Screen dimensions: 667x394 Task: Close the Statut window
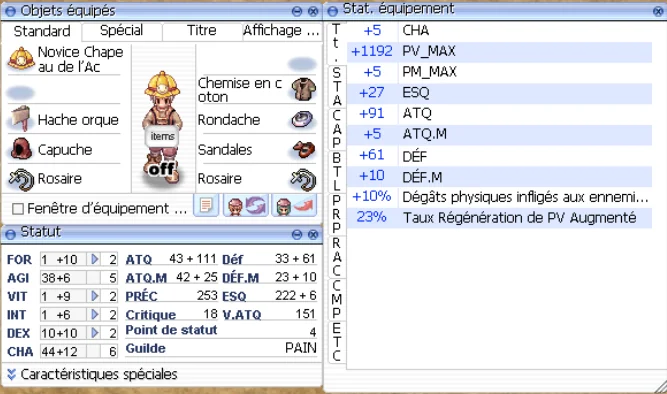click(x=313, y=234)
